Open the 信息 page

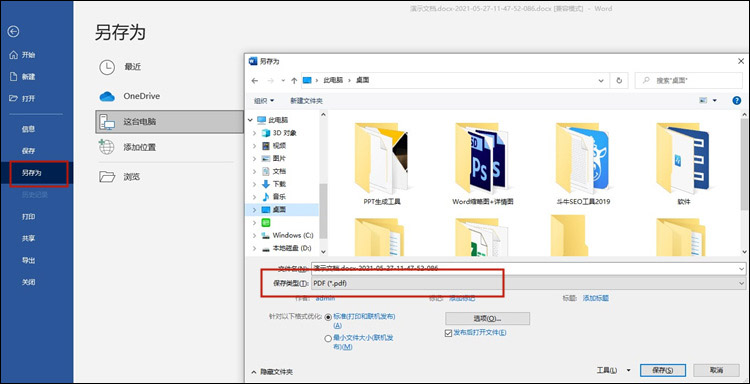click(28, 129)
